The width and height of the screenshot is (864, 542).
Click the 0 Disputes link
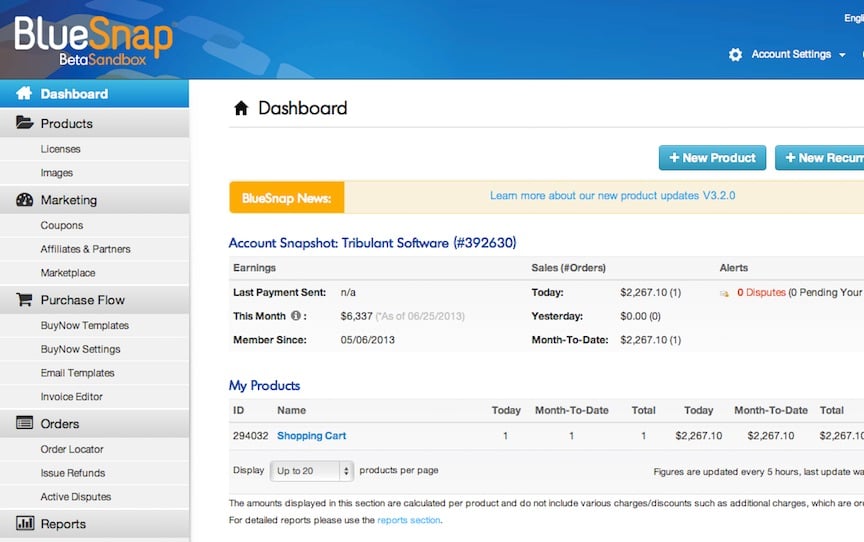[x=762, y=292]
